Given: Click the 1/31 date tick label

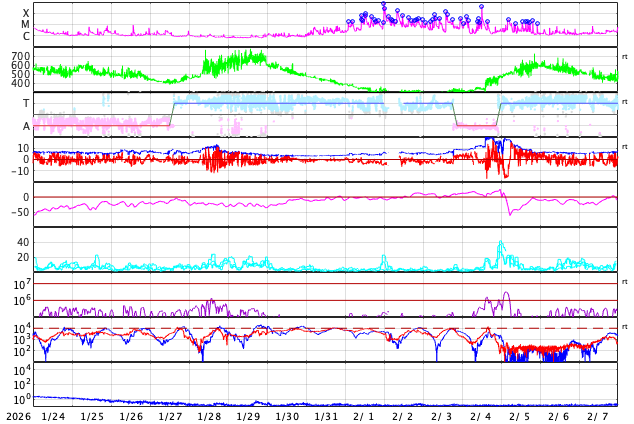Looking at the screenshot, I should (326, 416).
